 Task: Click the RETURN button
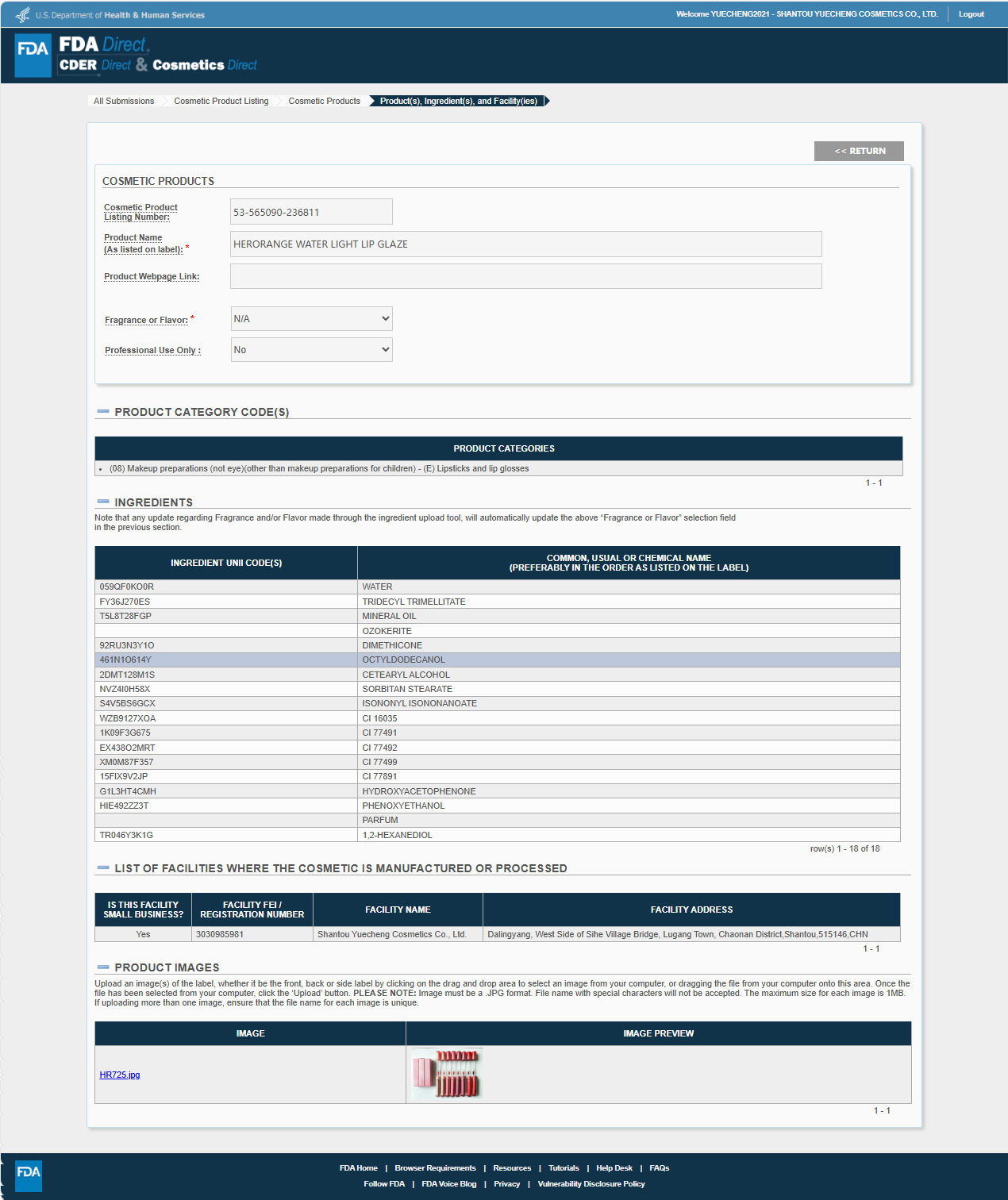(859, 151)
